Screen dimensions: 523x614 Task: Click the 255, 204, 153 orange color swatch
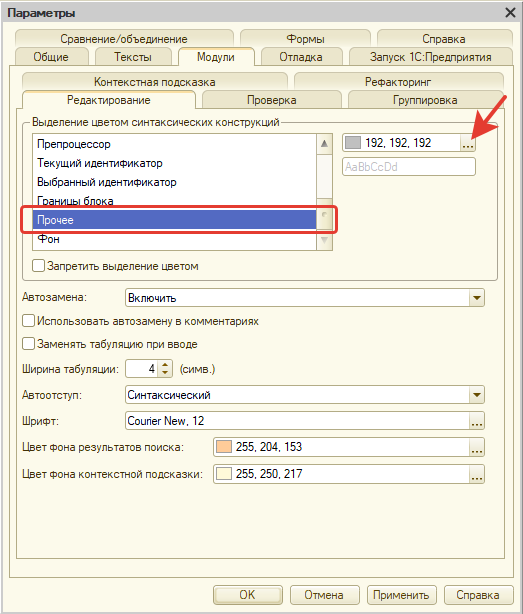coord(224,447)
